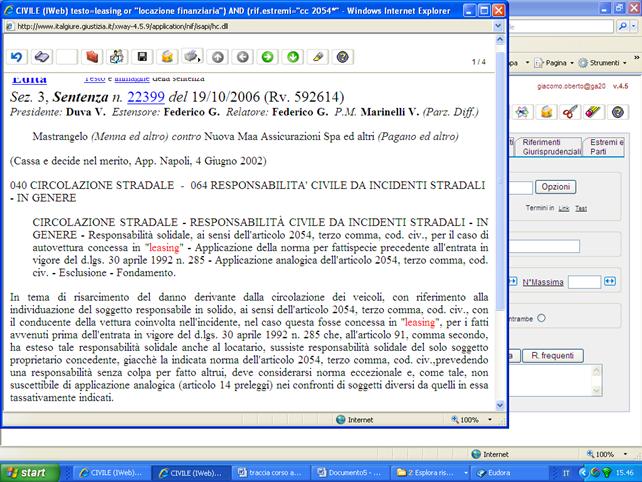Open the Esplora risorse taskbar group

pos(429,473)
